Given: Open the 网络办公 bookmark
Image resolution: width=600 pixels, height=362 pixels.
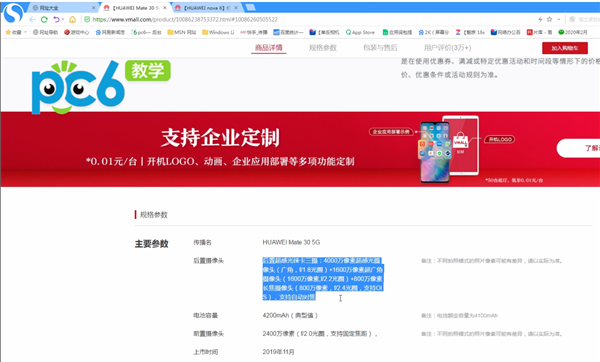Looking at the screenshot, I should coord(505,32).
